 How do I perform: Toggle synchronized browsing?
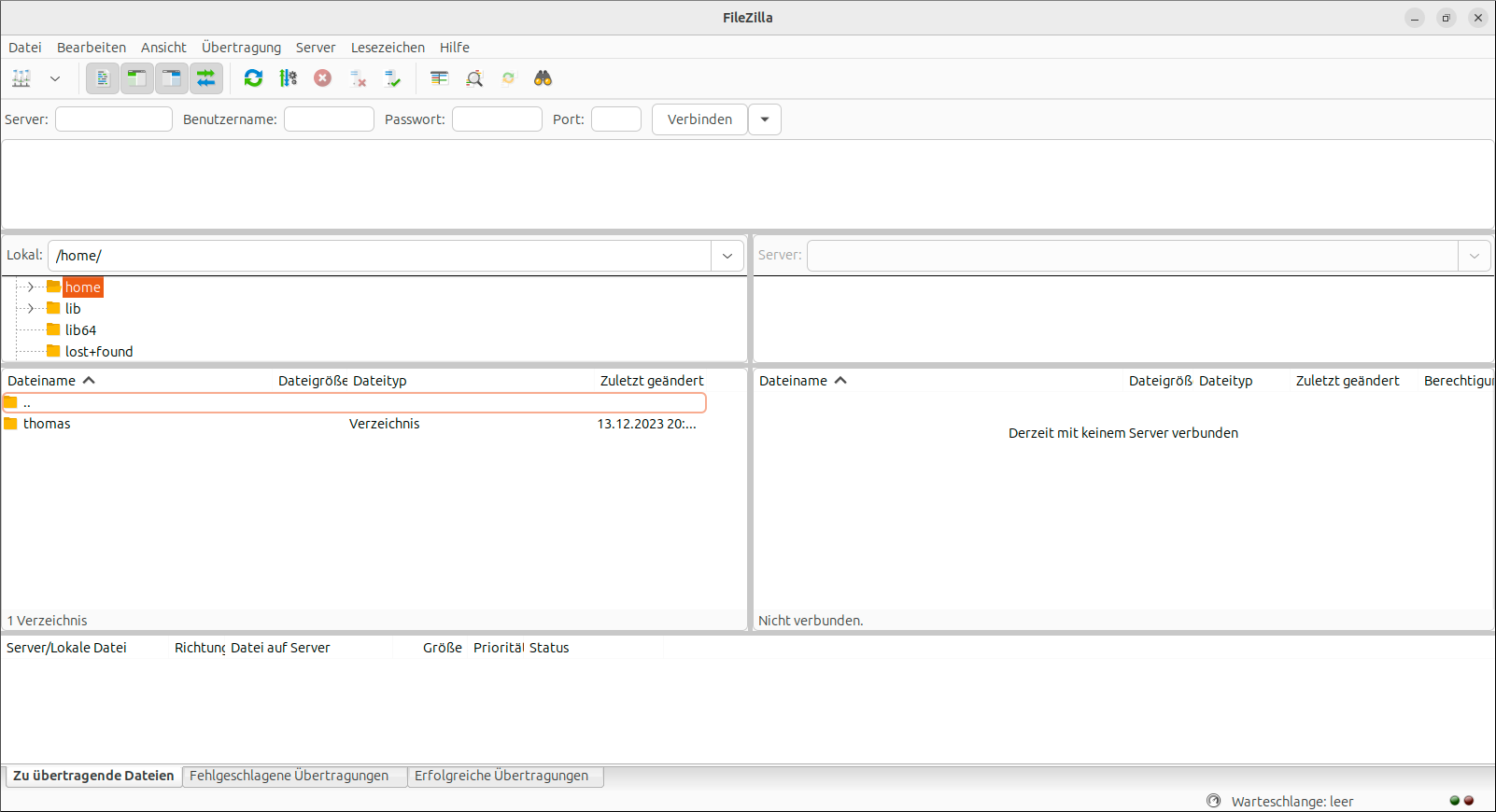point(509,78)
